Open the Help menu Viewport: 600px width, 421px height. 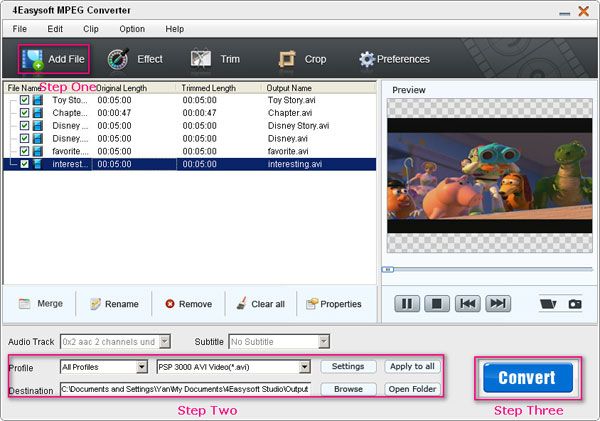(174, 29)
